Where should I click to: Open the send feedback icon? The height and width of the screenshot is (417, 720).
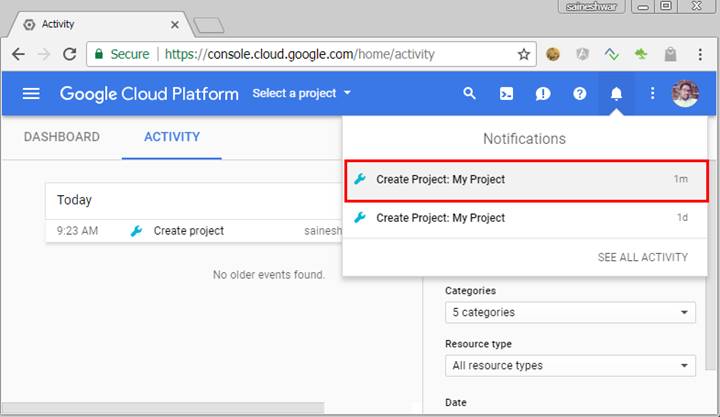coord(543,94)
